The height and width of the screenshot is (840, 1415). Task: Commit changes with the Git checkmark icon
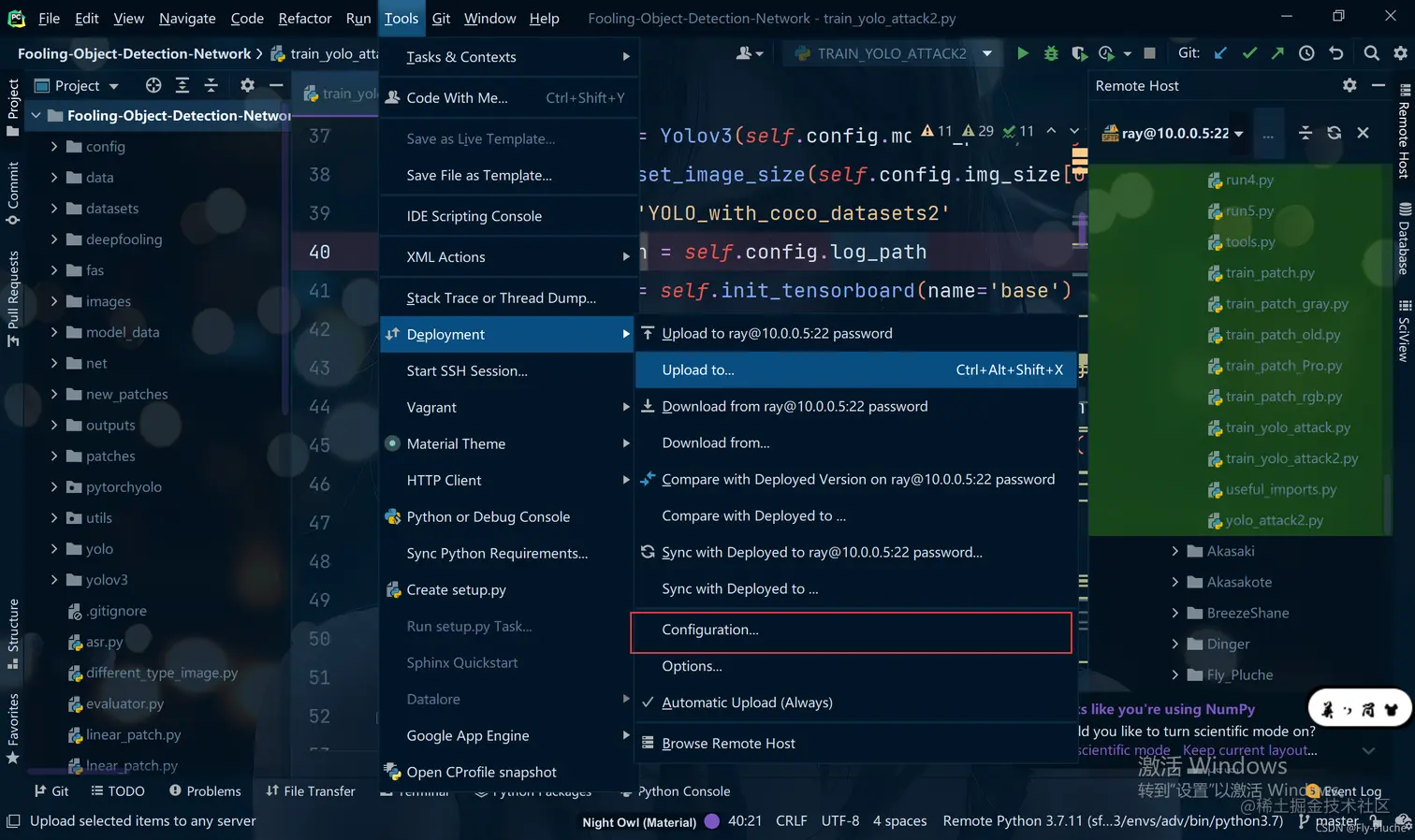click(x=1249, y=53)
